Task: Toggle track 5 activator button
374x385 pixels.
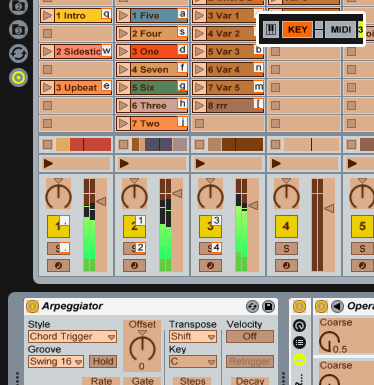Action: coord(362,226)
